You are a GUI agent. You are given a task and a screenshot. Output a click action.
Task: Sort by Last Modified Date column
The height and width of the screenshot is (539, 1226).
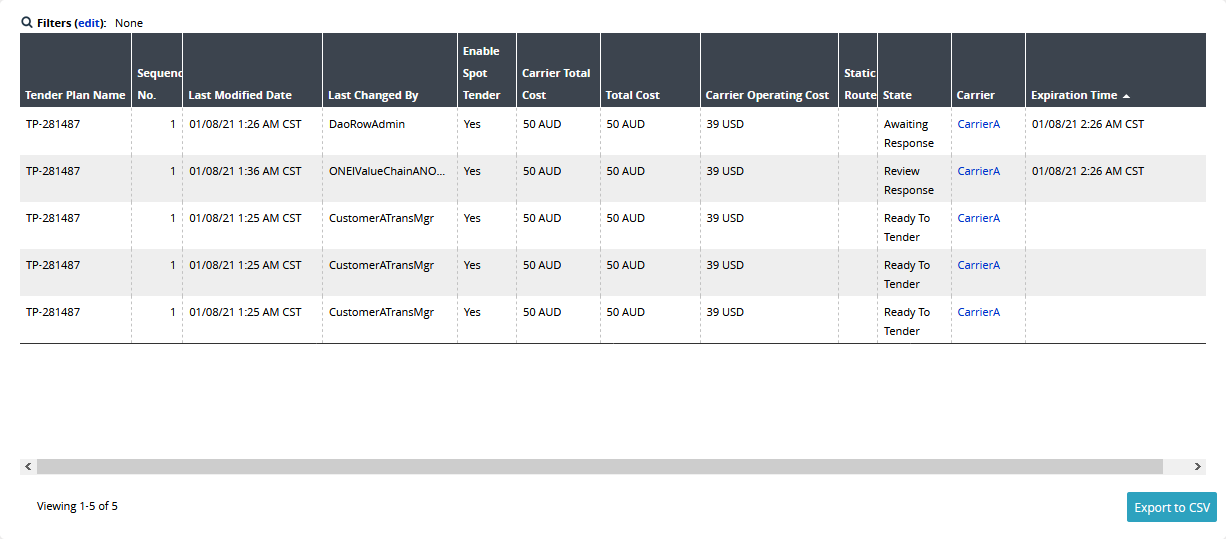(x=240, y=95)
